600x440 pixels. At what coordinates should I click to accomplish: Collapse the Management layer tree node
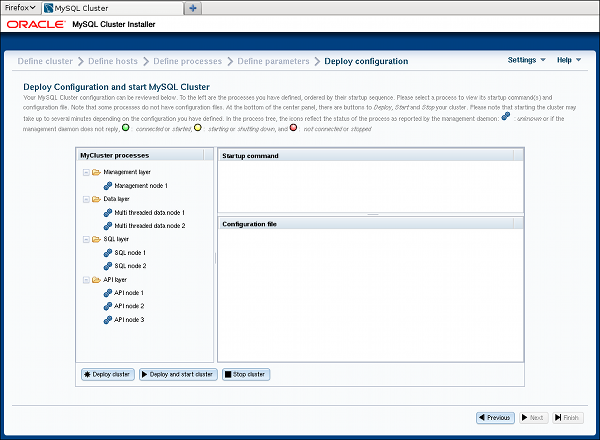click(x=85, y=172)
